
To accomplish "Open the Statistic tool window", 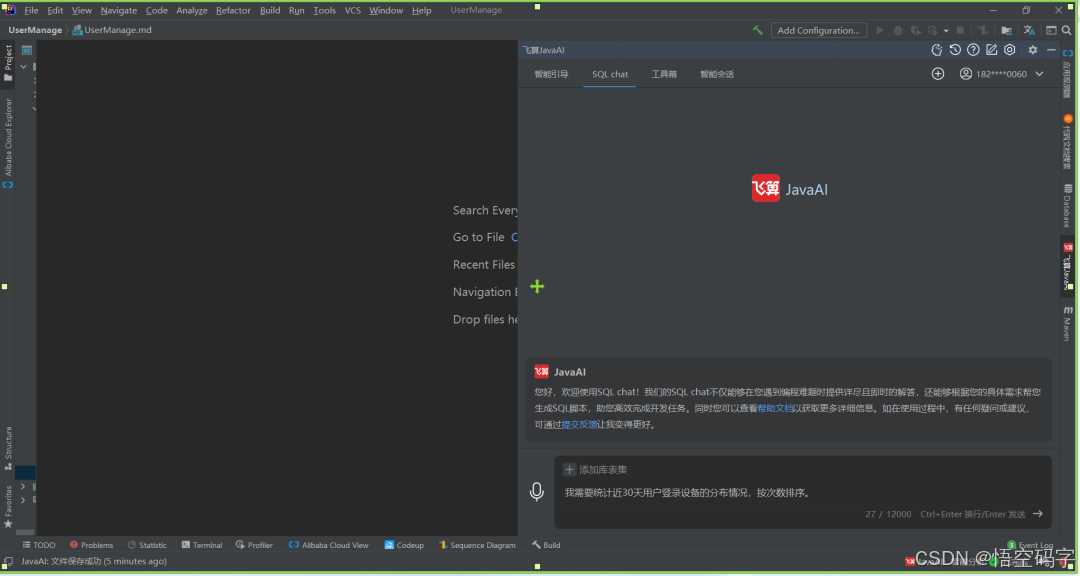I will (147, 545).
